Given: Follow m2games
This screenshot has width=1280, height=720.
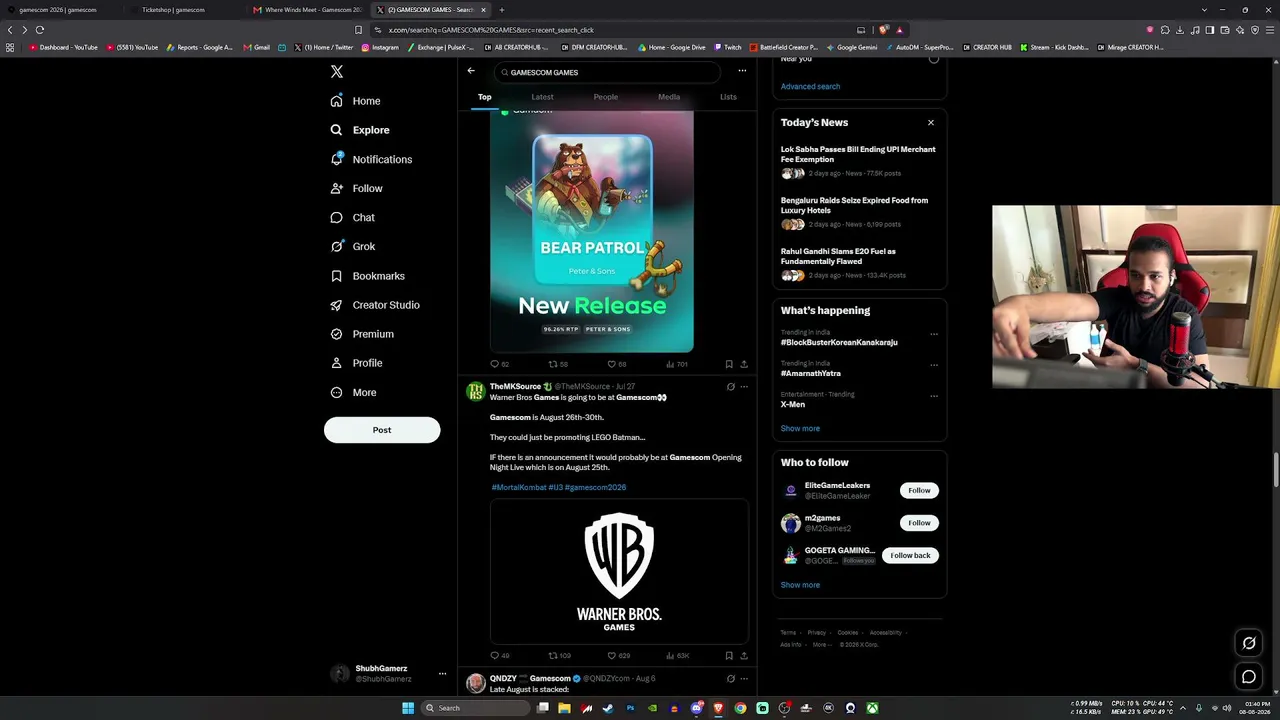Looking at the screenshot, I should pos(919,523).
